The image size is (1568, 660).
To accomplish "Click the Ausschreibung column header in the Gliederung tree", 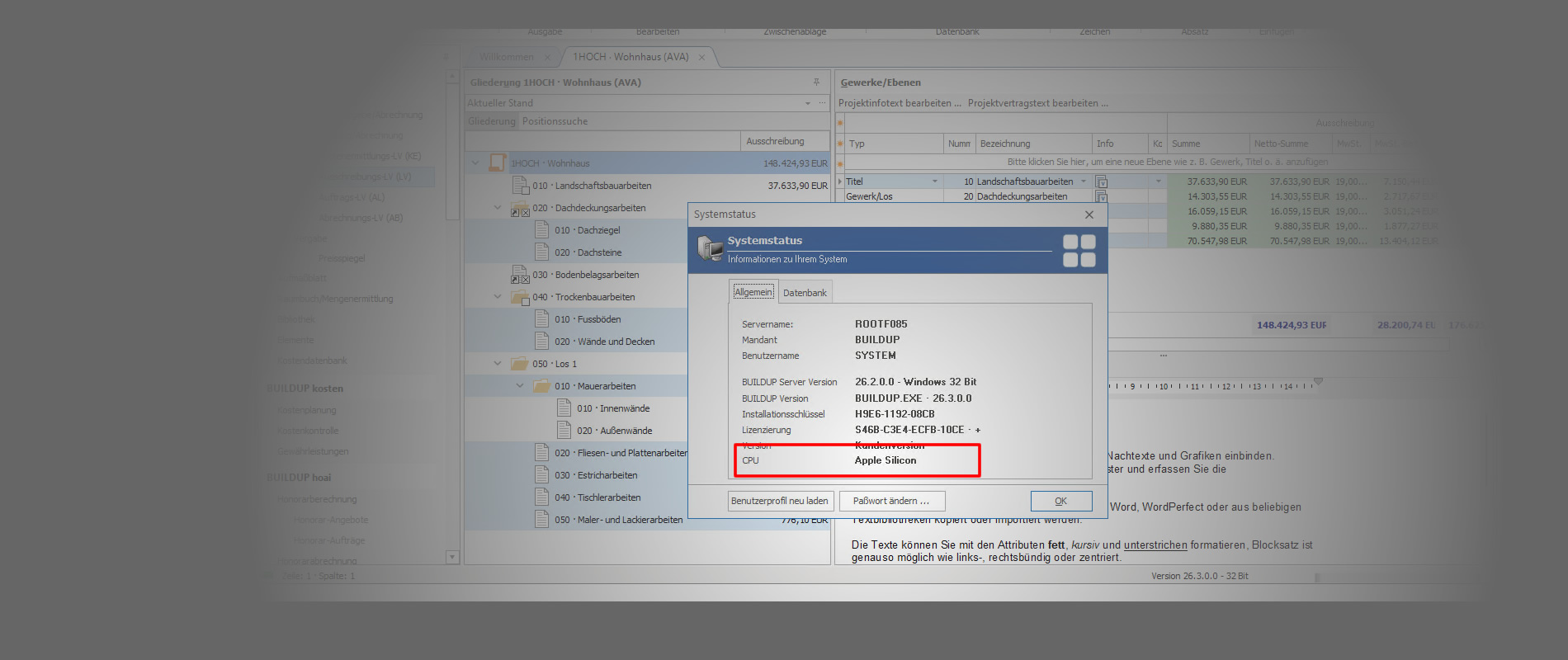I will click(785, 141).
